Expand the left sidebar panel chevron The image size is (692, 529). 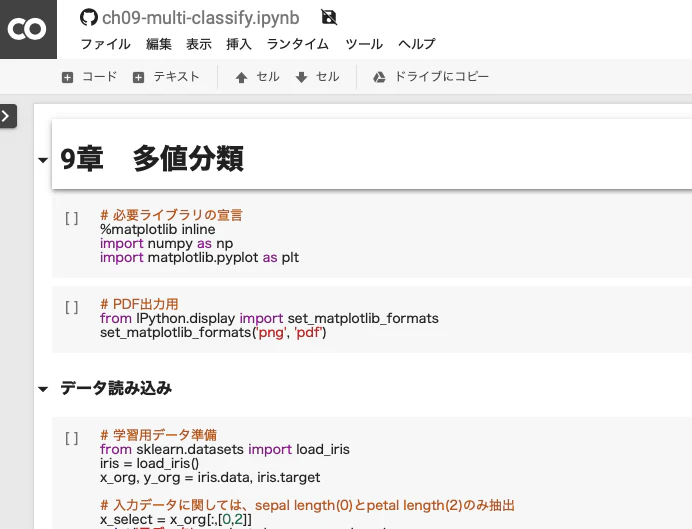point(8,116)
